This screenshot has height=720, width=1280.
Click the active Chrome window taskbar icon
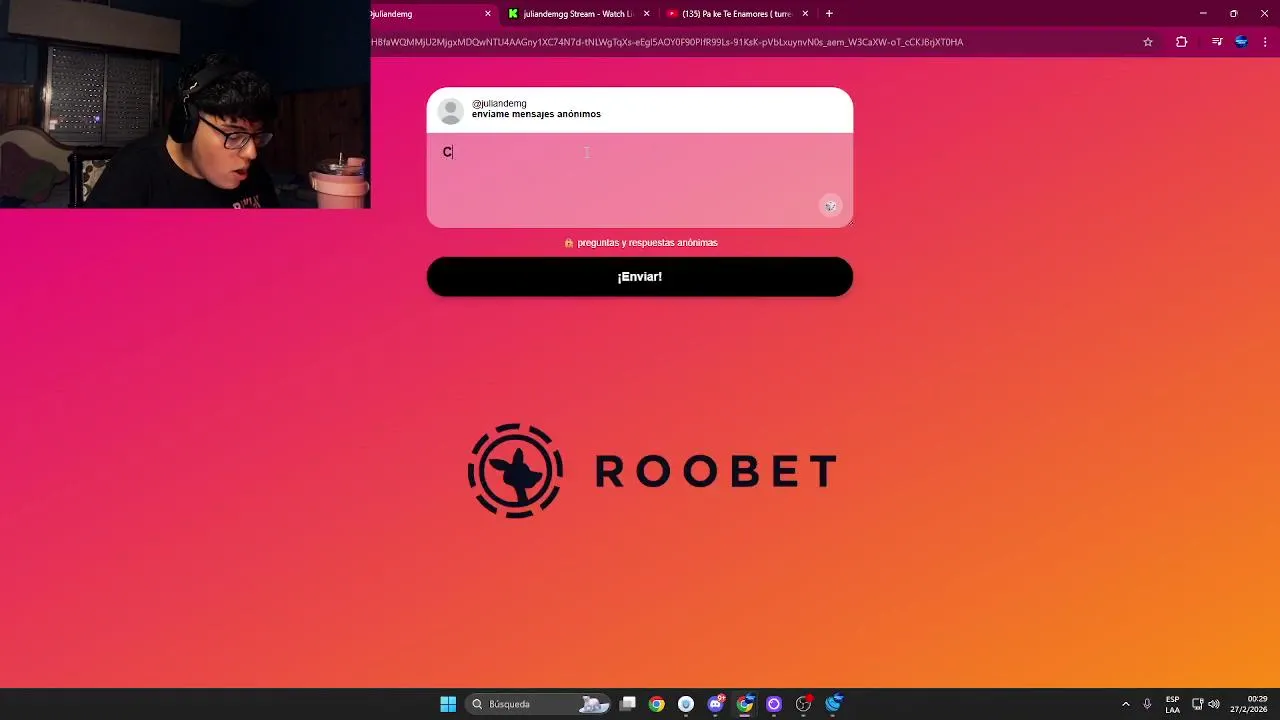(x=745, y=704)
